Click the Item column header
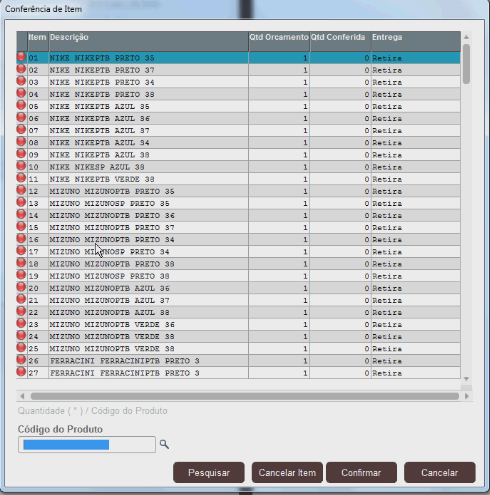This screenshot has width=490, height=495. (38, 41)
